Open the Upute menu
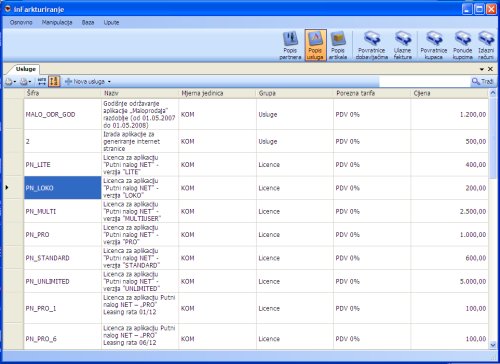Image resolution: width=500 pixels, height=364 pixels. pos(111,22)
